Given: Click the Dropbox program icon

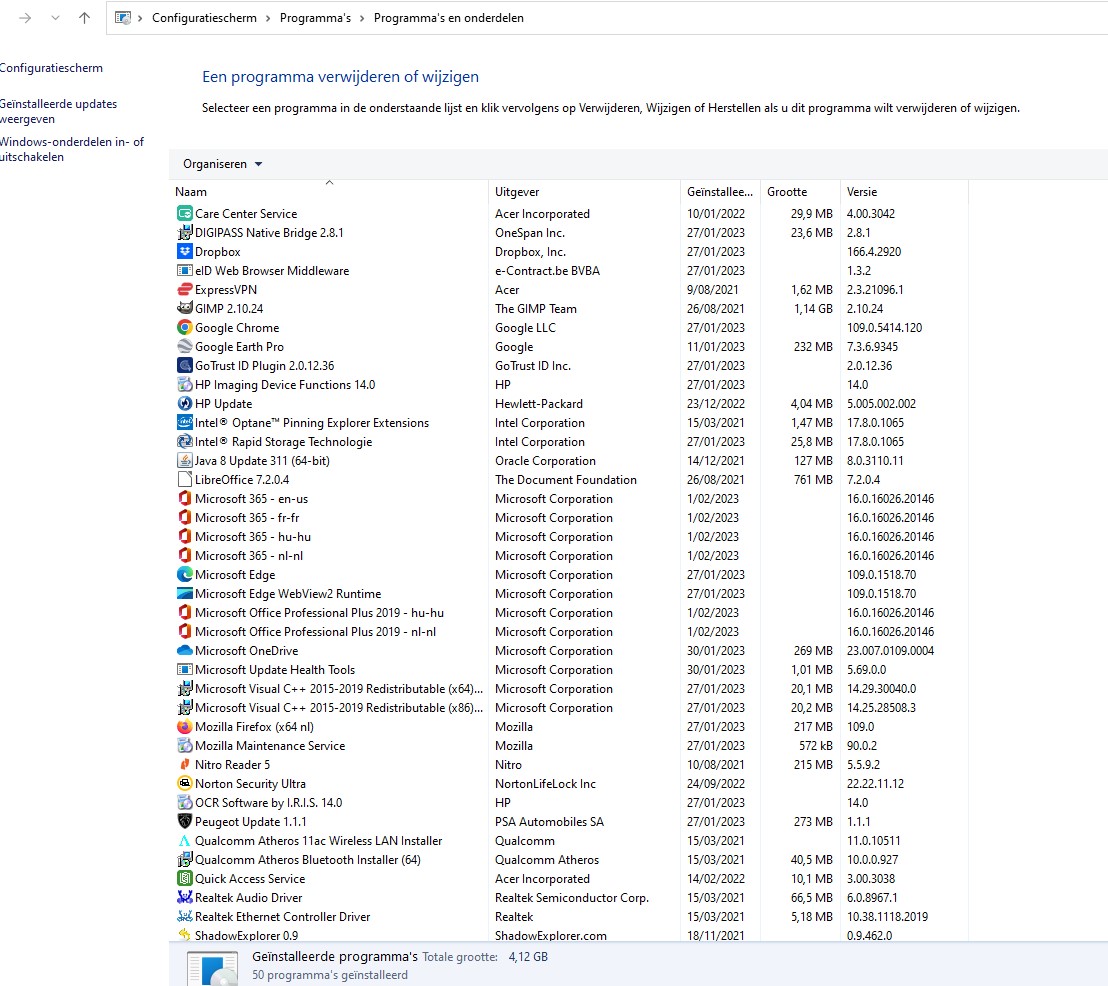Looking at the screenshot, I should pos(184,252).
